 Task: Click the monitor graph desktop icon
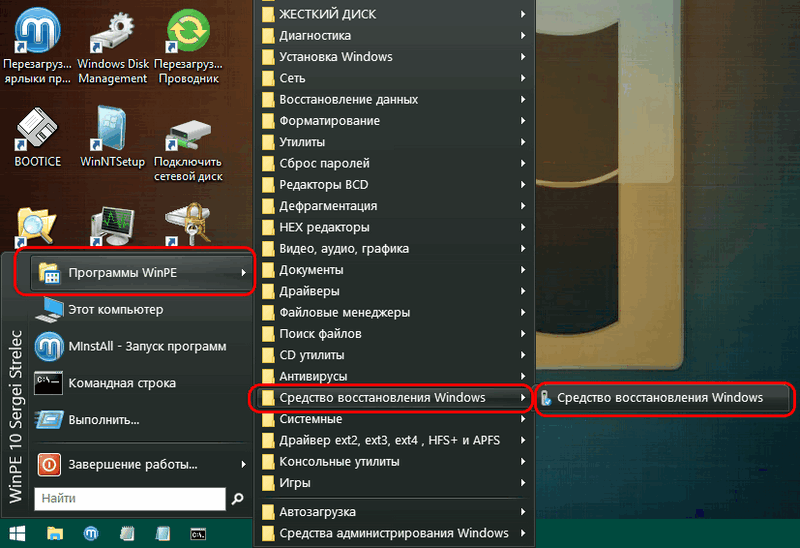pos(112,226)
